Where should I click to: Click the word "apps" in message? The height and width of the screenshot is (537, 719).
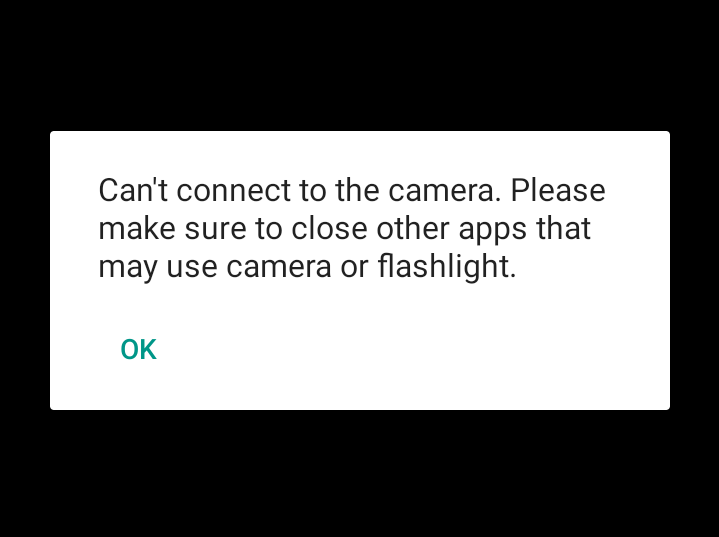point(493,230)
